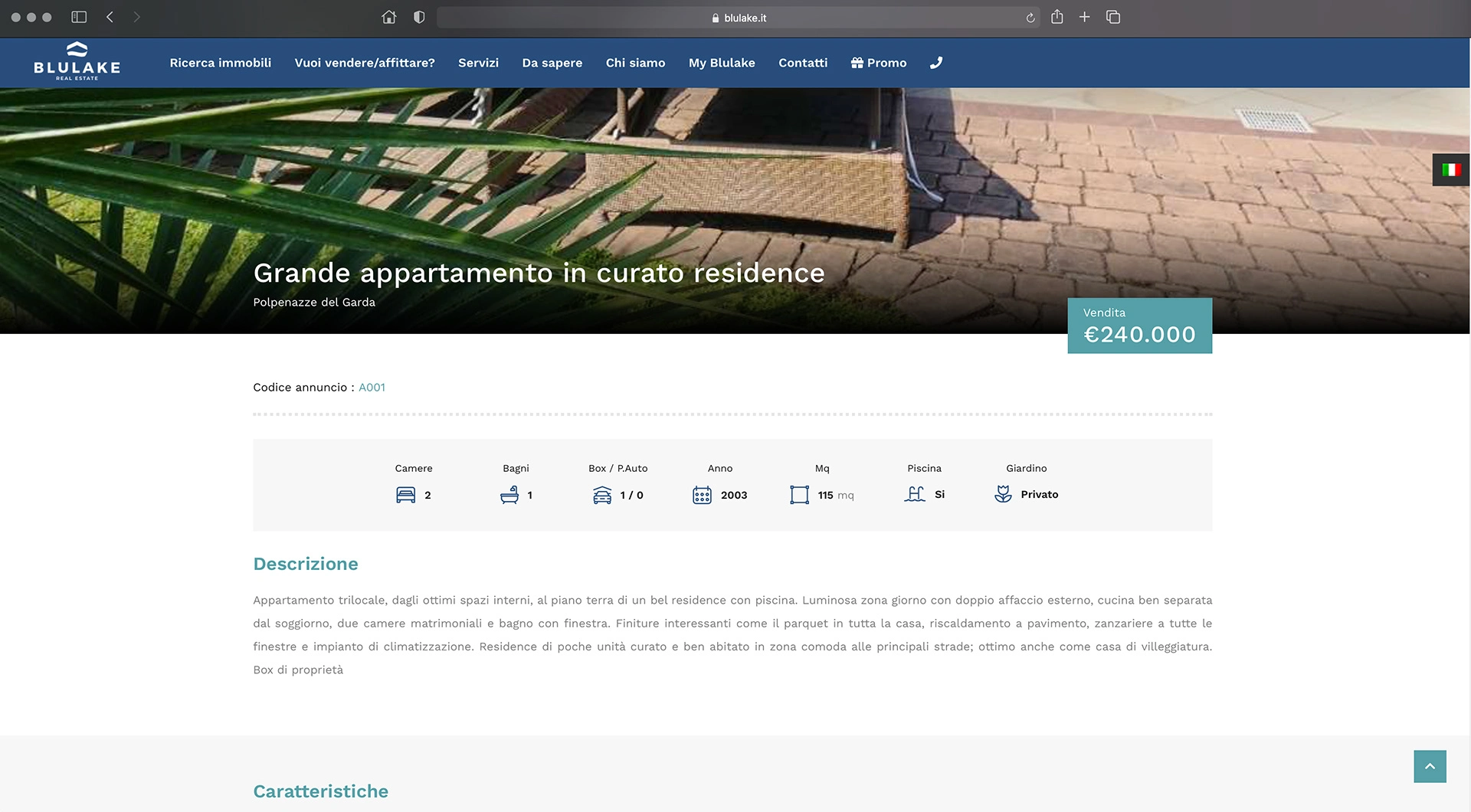This screenshot has width=1471, height=812.
Task: Open the My Blulake section
Action: click(x=722, y=63)
